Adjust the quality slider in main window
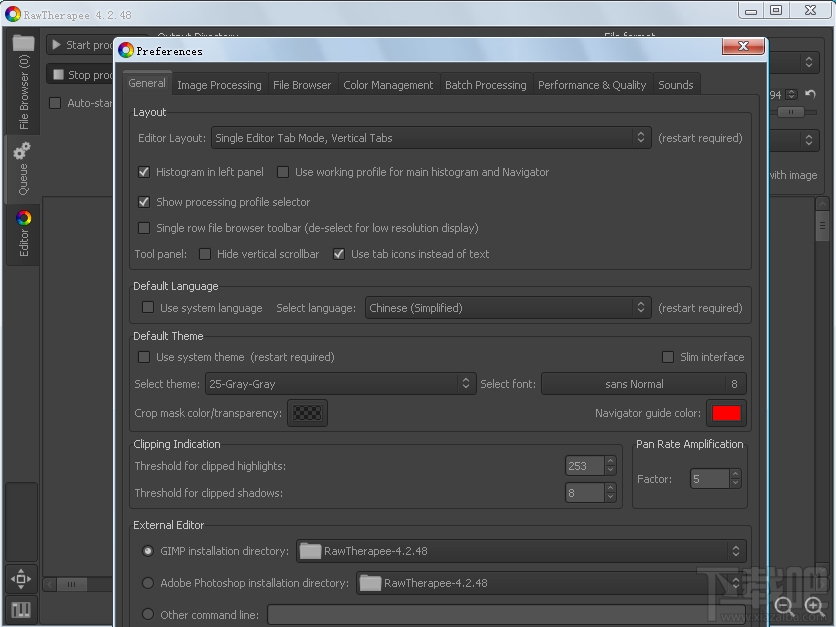This screenshot has width=836, height=627. (792, 112)
